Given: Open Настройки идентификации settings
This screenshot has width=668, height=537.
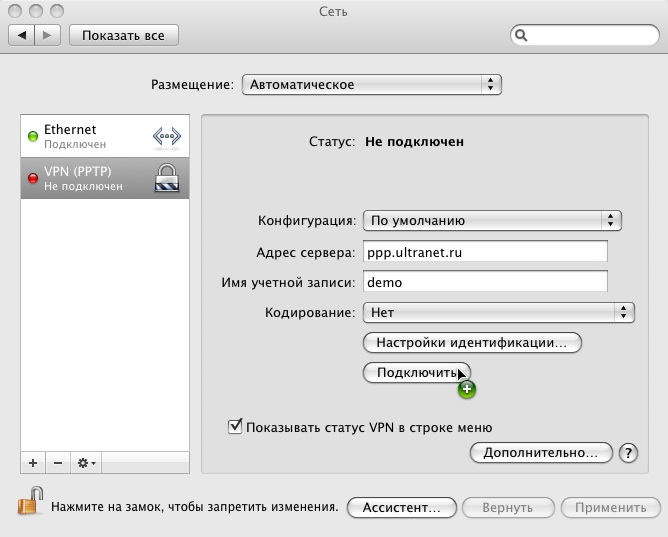Looking at the screenshot, I should point(471,343).
